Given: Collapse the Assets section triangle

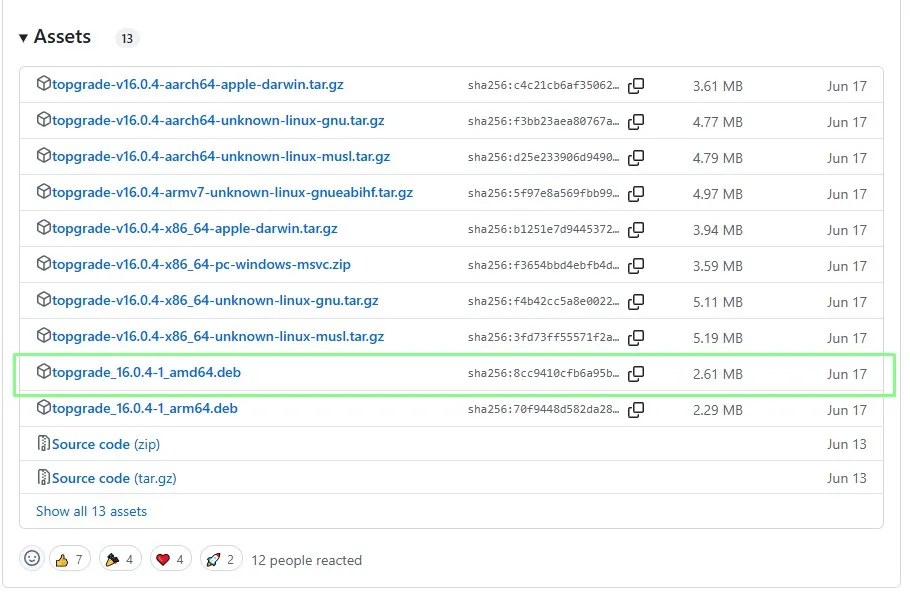Looking at the screenshot, I should [23, 38].
